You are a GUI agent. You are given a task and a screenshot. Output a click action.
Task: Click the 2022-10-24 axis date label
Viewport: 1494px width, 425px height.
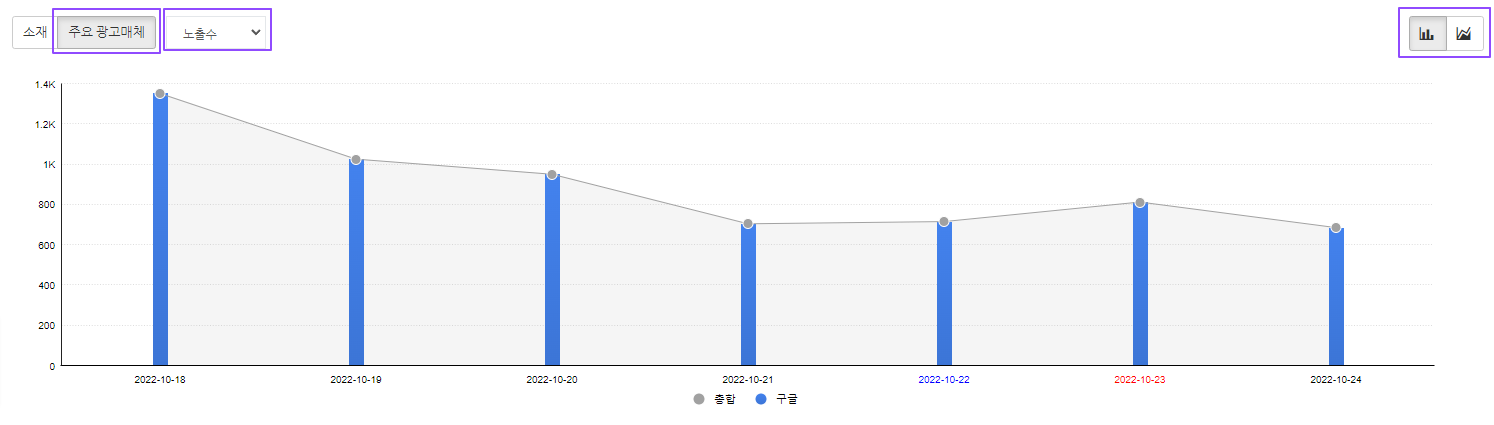1336,380
